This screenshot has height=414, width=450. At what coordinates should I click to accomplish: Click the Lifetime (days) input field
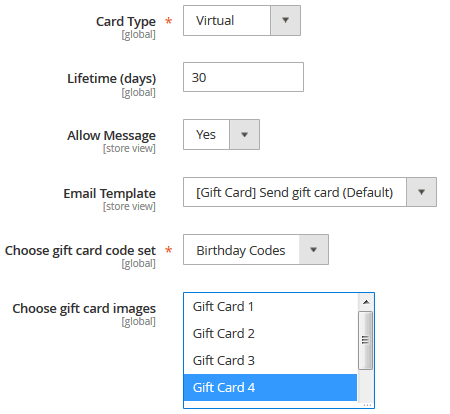click(243, 77)
